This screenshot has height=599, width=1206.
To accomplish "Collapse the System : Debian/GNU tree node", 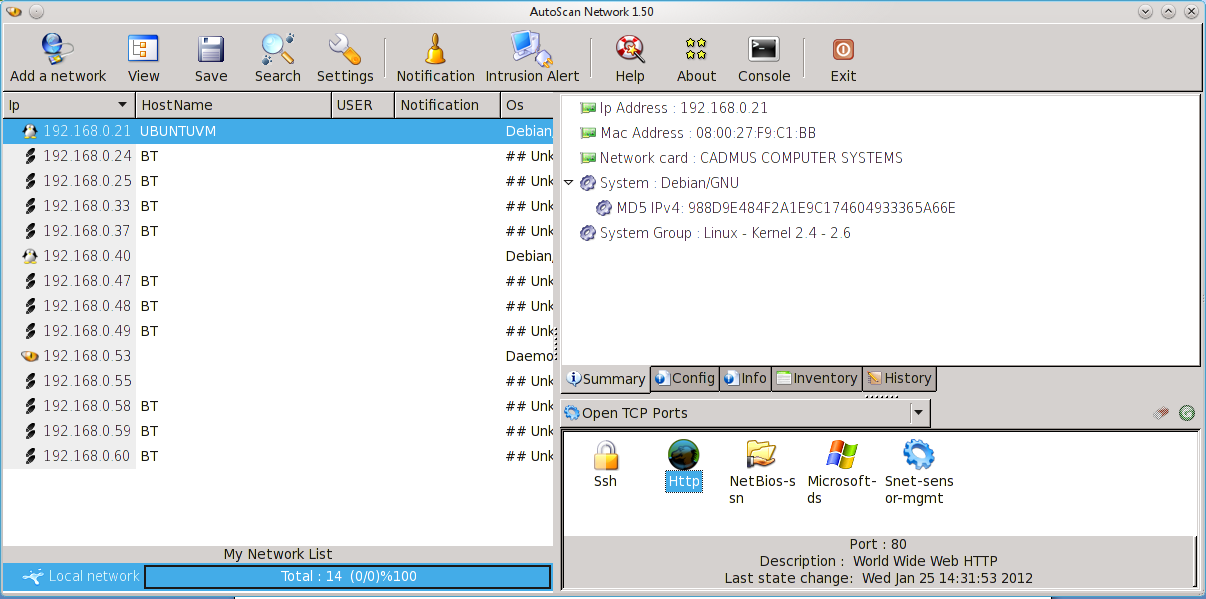I will click(x=568, y=183).
